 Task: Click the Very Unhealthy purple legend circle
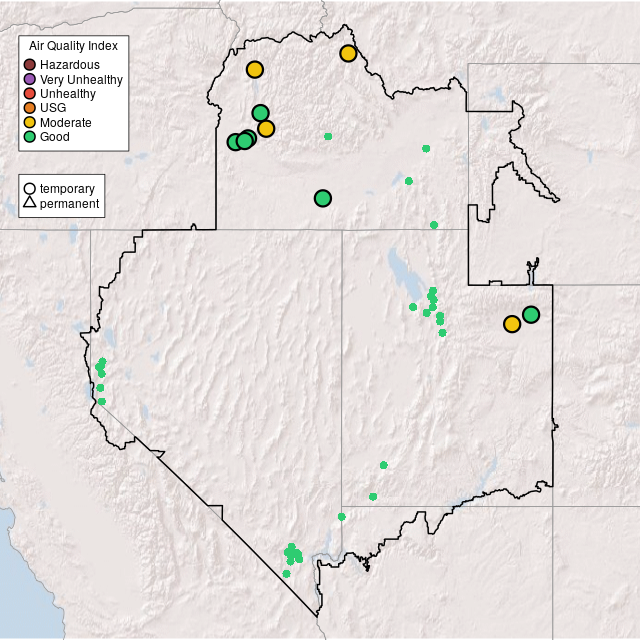click(x=30, y=79)
